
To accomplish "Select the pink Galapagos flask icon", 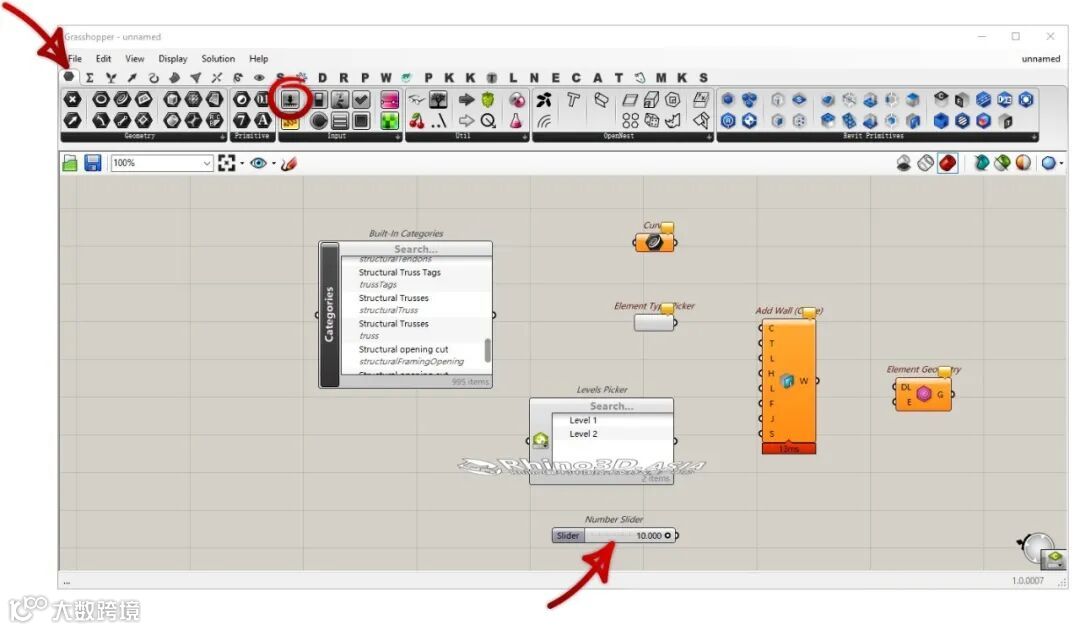I will tap(517, 122).
